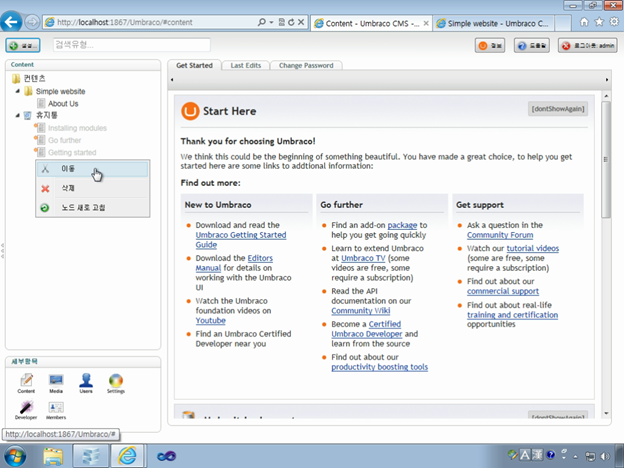Click the blue help button in header
Screen dimensions: 624x468
tap(532, 46)
